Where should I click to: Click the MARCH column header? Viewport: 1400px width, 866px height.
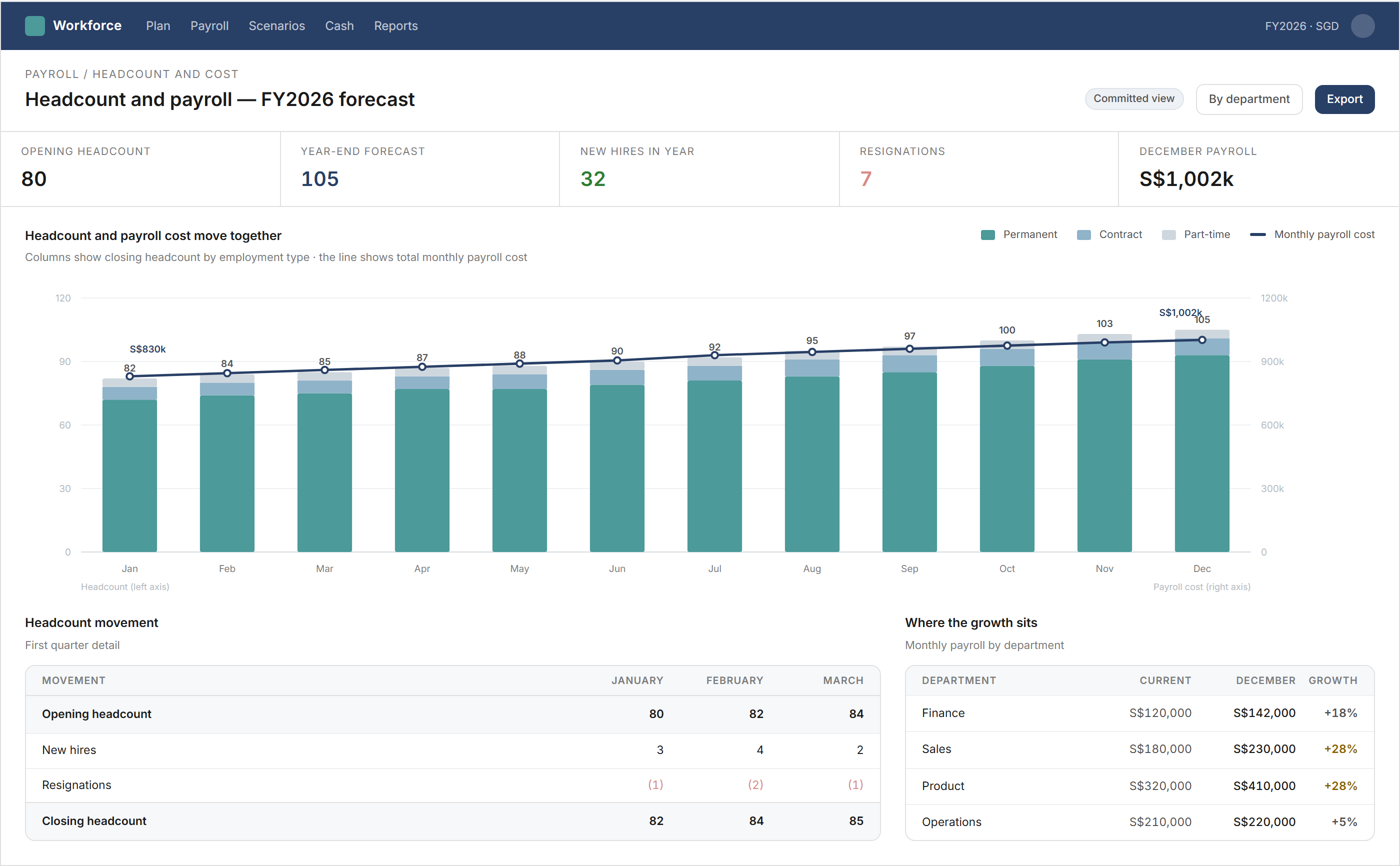[843, 680]
